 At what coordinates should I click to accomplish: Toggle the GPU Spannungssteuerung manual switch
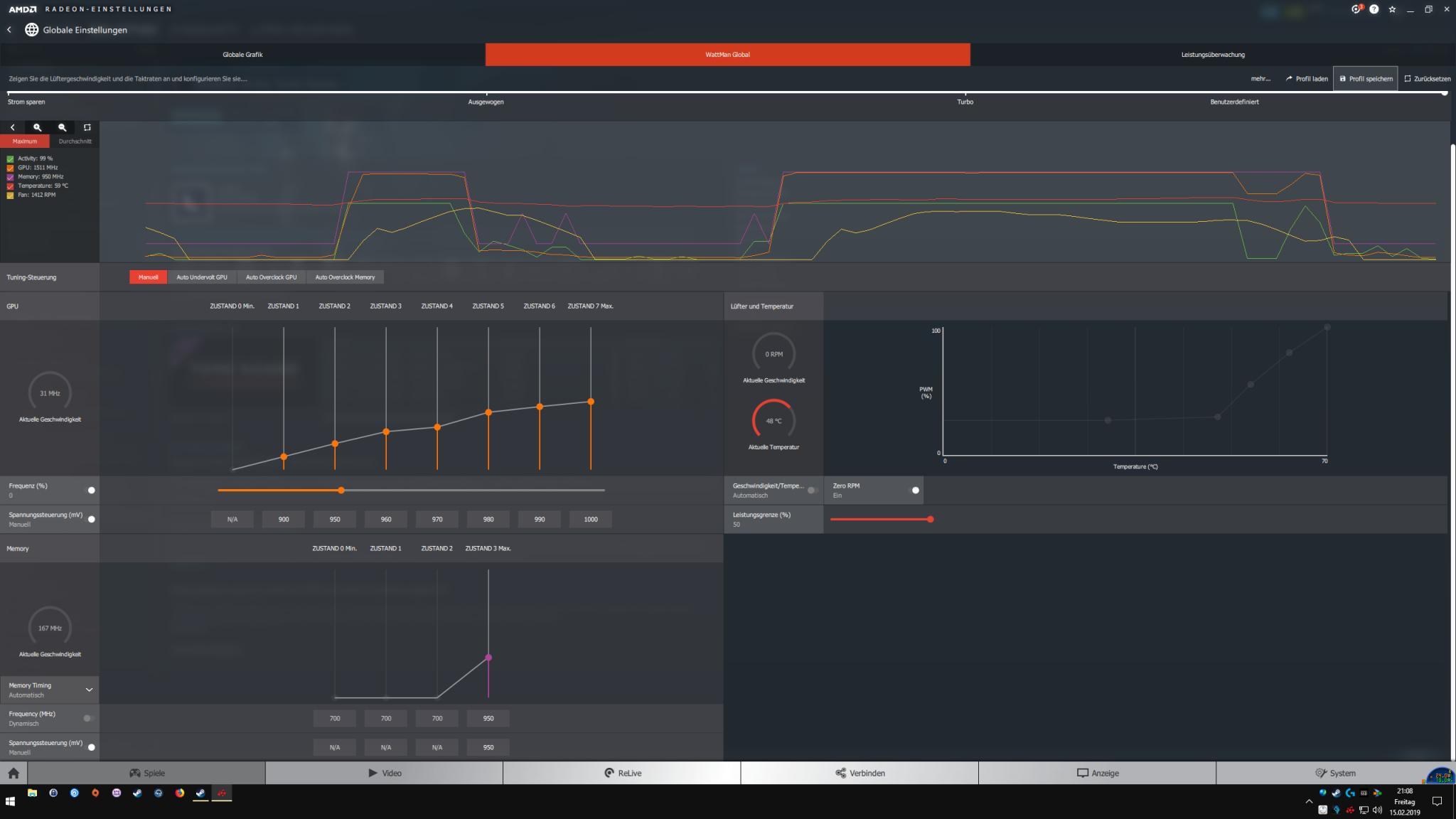point(91,519)
